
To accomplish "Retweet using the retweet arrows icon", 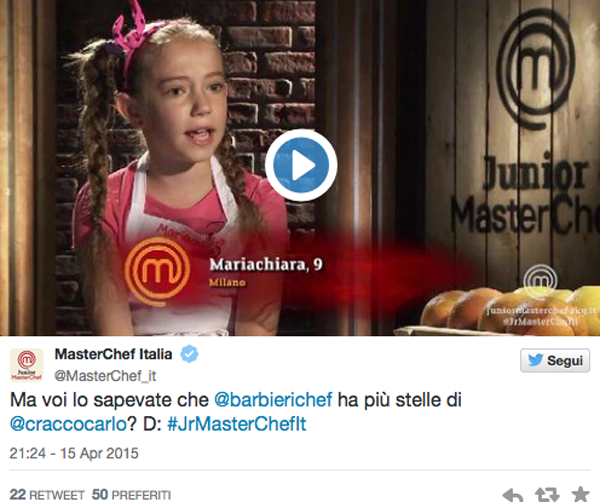I will [x=546, y=495].
